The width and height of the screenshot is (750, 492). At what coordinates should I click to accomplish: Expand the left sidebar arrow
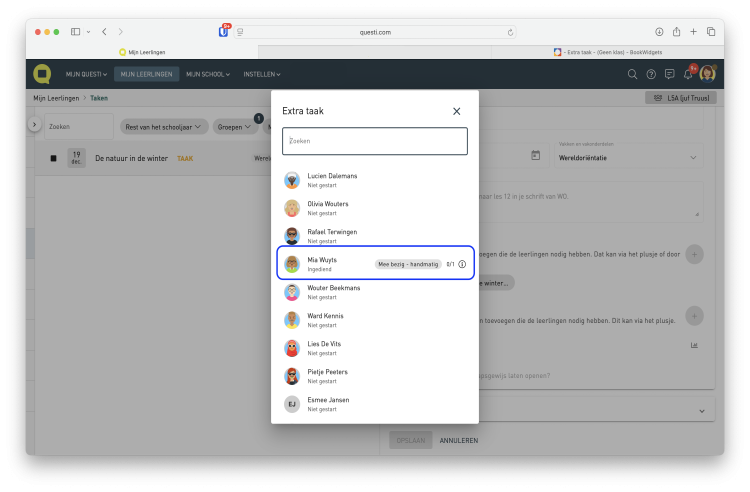(x=34, y=125)
